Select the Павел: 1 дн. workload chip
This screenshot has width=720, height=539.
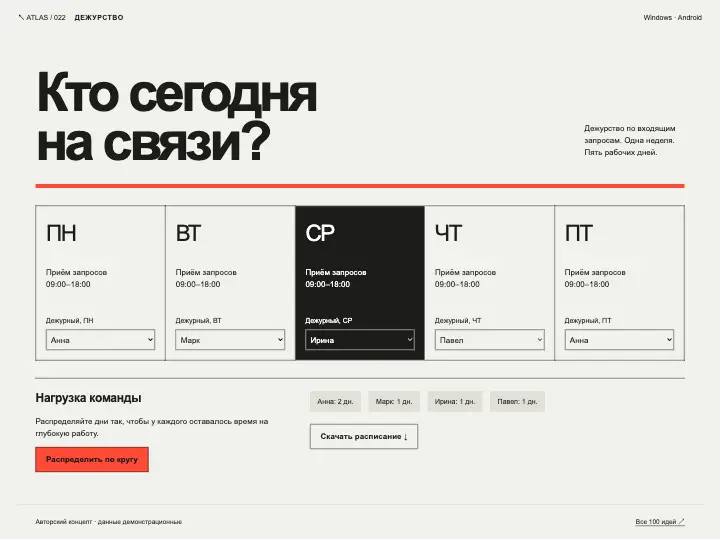[x=517, y=401]
